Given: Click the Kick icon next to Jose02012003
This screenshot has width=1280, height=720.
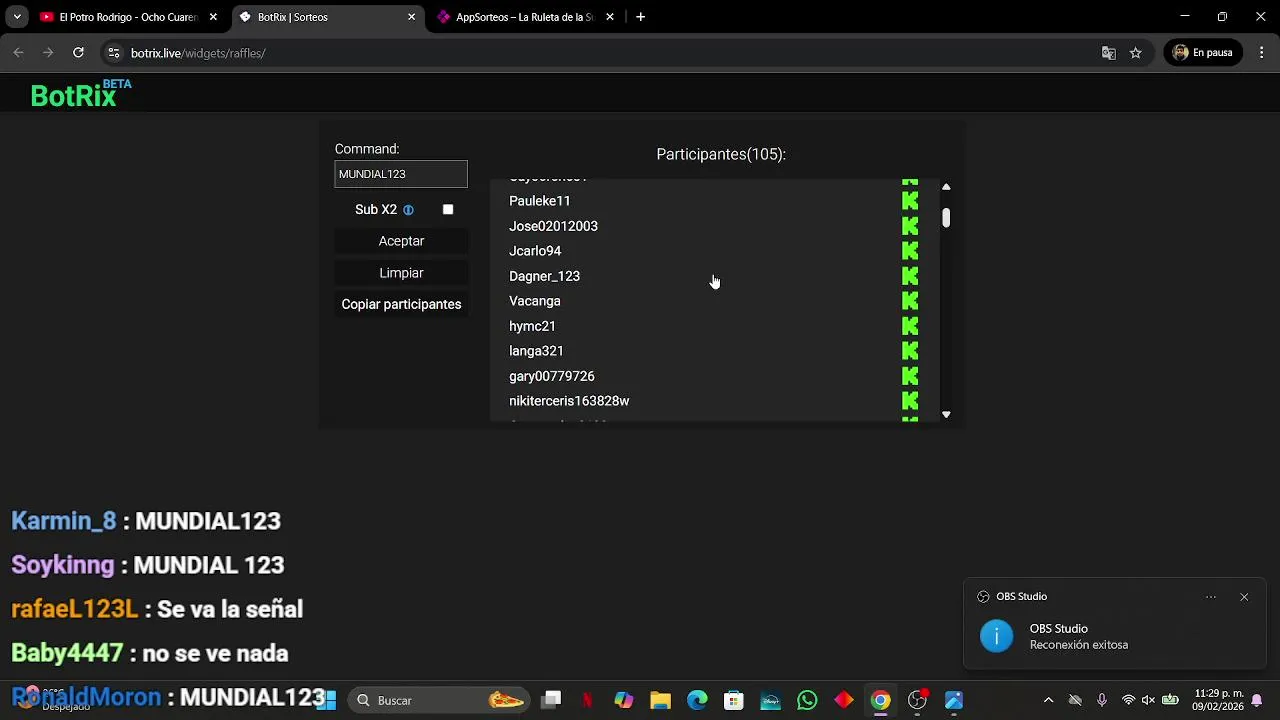Looking at the screenshot, I should click(x=910, y=226).
